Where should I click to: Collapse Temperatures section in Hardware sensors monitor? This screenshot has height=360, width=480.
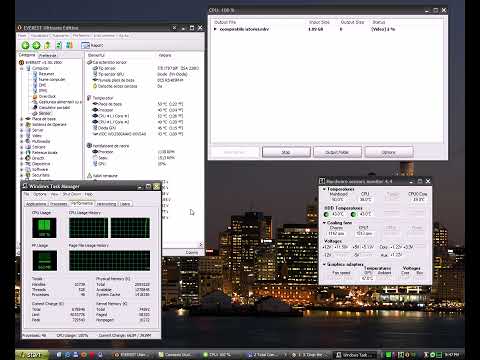324,189
